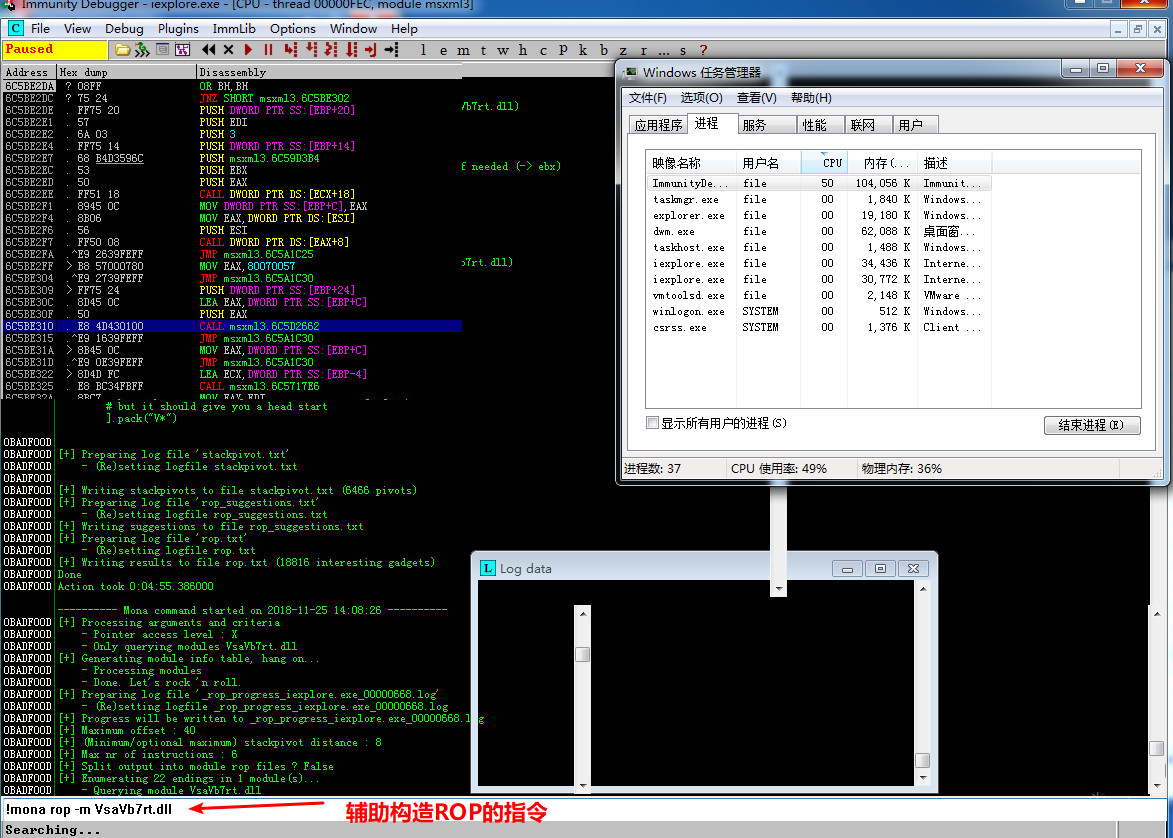
Task: Open the Plugins menu
Action: coord(178,28)
